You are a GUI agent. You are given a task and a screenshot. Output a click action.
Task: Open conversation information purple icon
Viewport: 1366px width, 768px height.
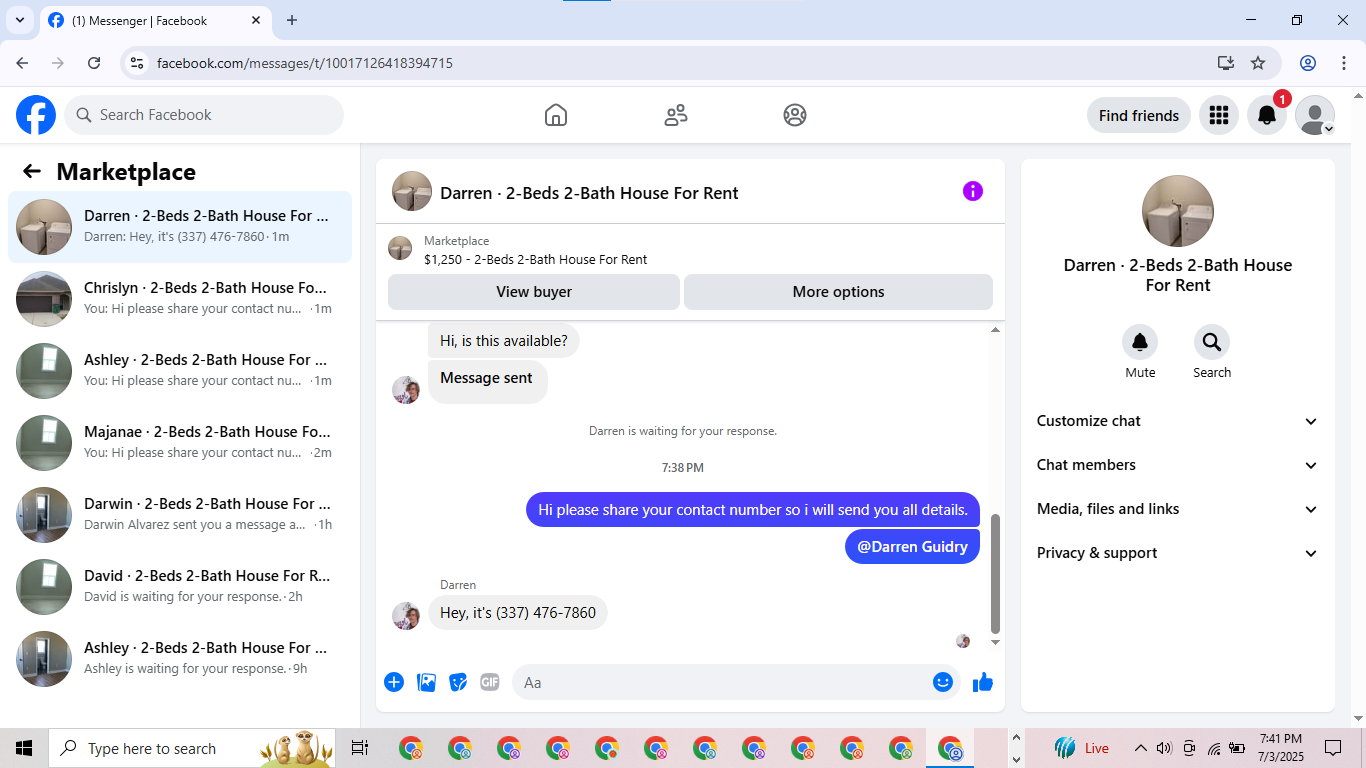(x=973, y=191)
